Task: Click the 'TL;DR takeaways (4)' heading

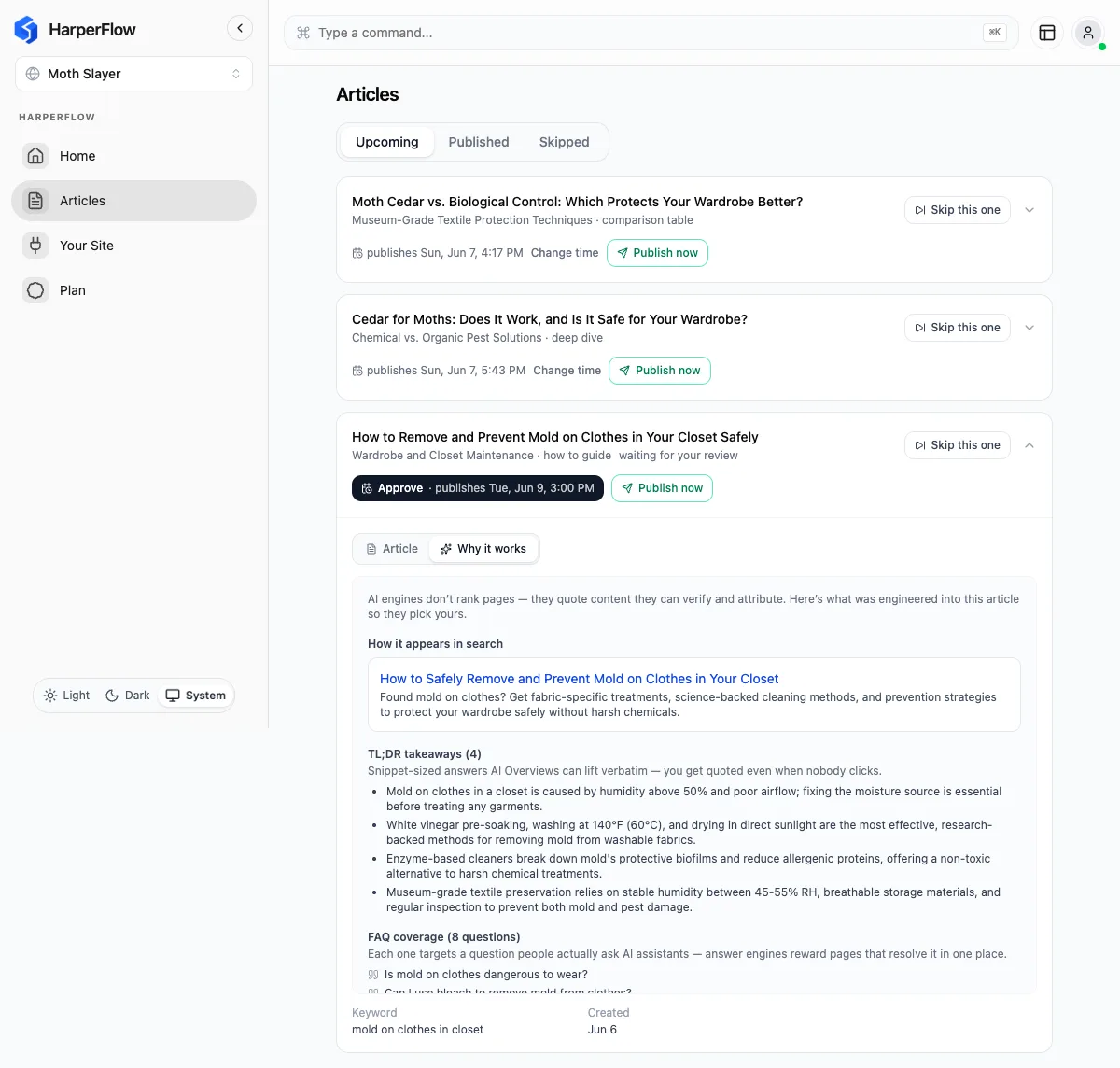Action: pyautogui.click(x=425, y=754)
